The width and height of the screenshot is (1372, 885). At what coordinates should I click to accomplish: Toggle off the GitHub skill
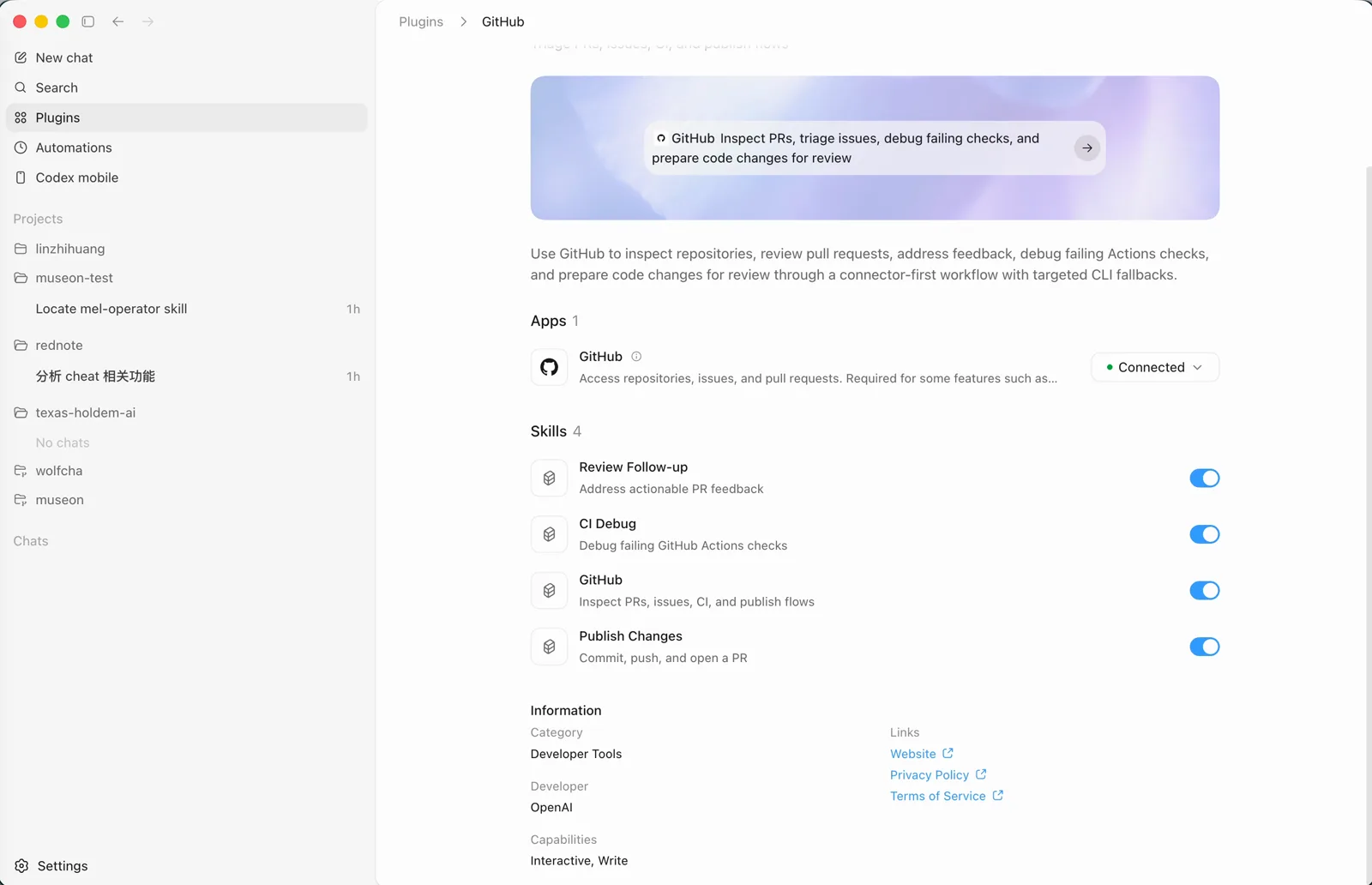click(1204, 591)
